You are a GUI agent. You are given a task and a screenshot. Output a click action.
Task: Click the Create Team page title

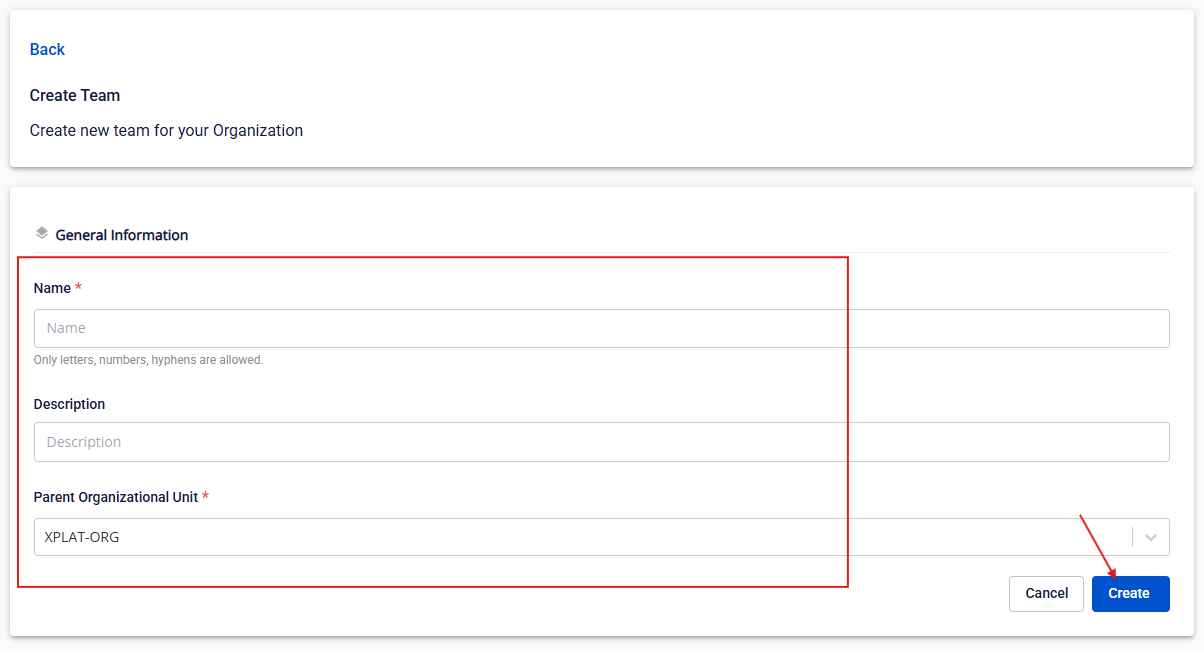(x=75, y=95)
